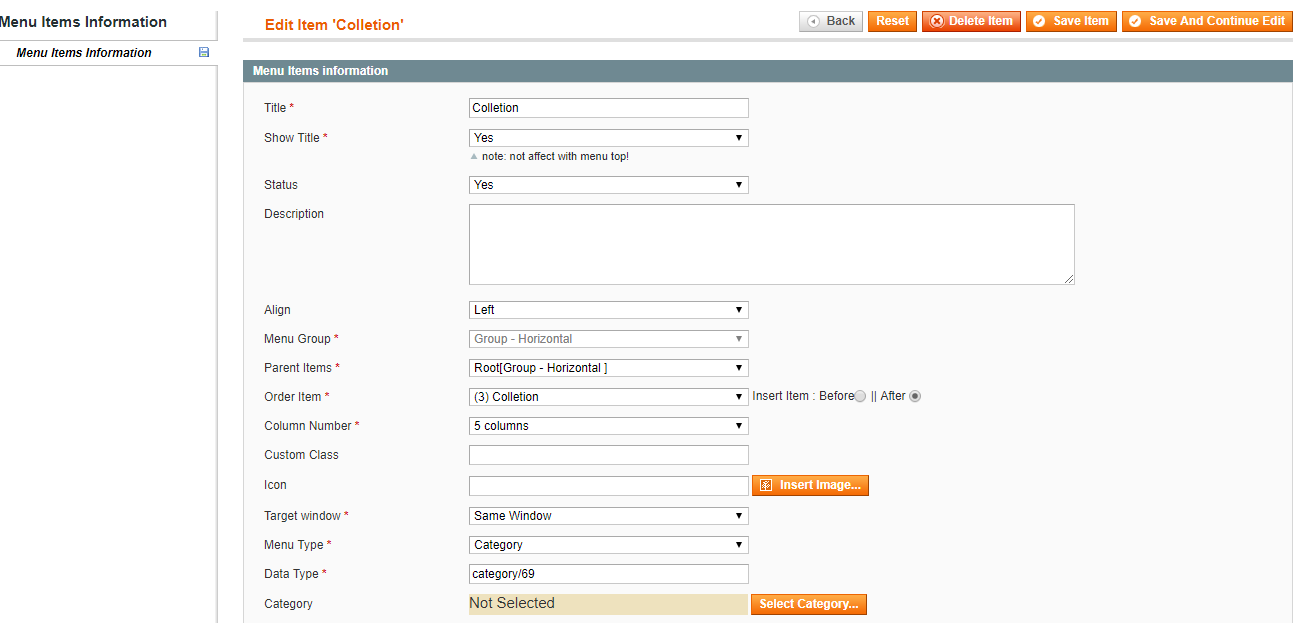Image resolution: width=1307 pixels, height=623 pixels.
Task: Click the Icon path input field
Action: [609, 485]
